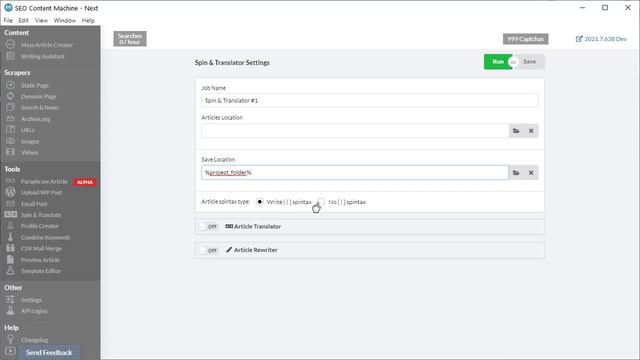
Task: Click the Send Feedback button
Action: point(49,352)
